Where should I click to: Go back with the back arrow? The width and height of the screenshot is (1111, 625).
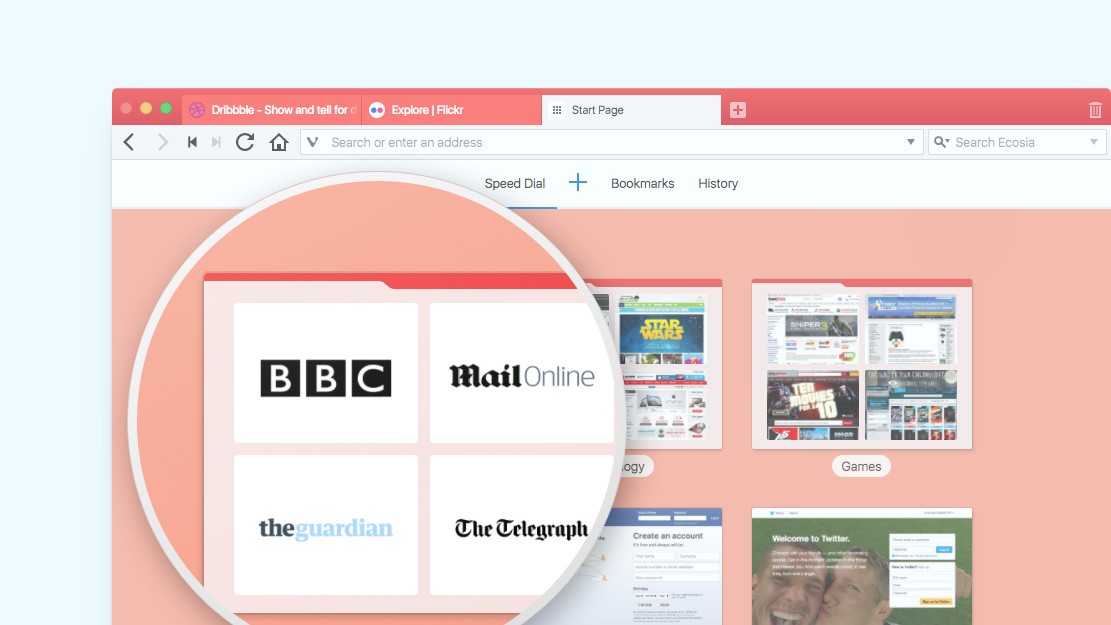click(129, 142)
